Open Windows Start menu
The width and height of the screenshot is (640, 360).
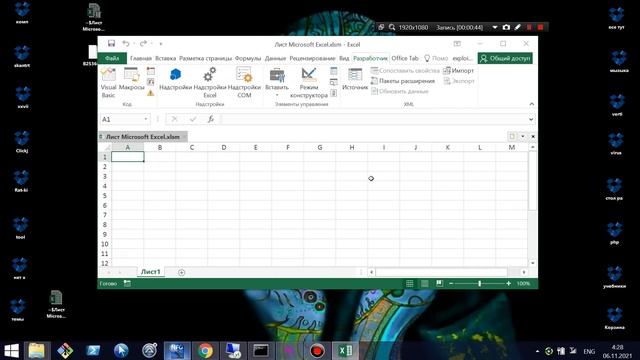coord(11,351)
